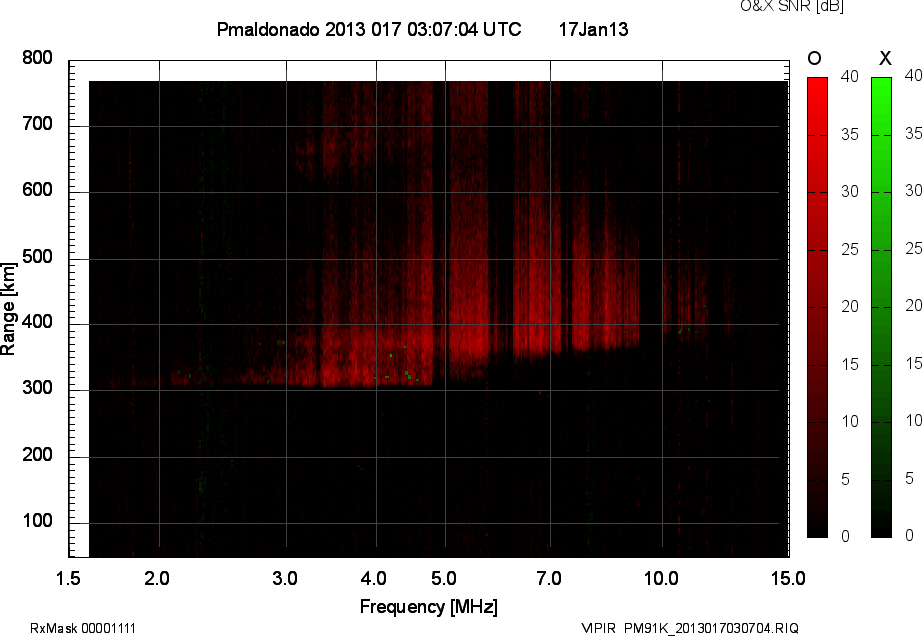This screenshot has width=922, height=636.
Task: Click the 7.0 tick on the frequency axis
Action: pyautogui.click(x=549, y=578)
